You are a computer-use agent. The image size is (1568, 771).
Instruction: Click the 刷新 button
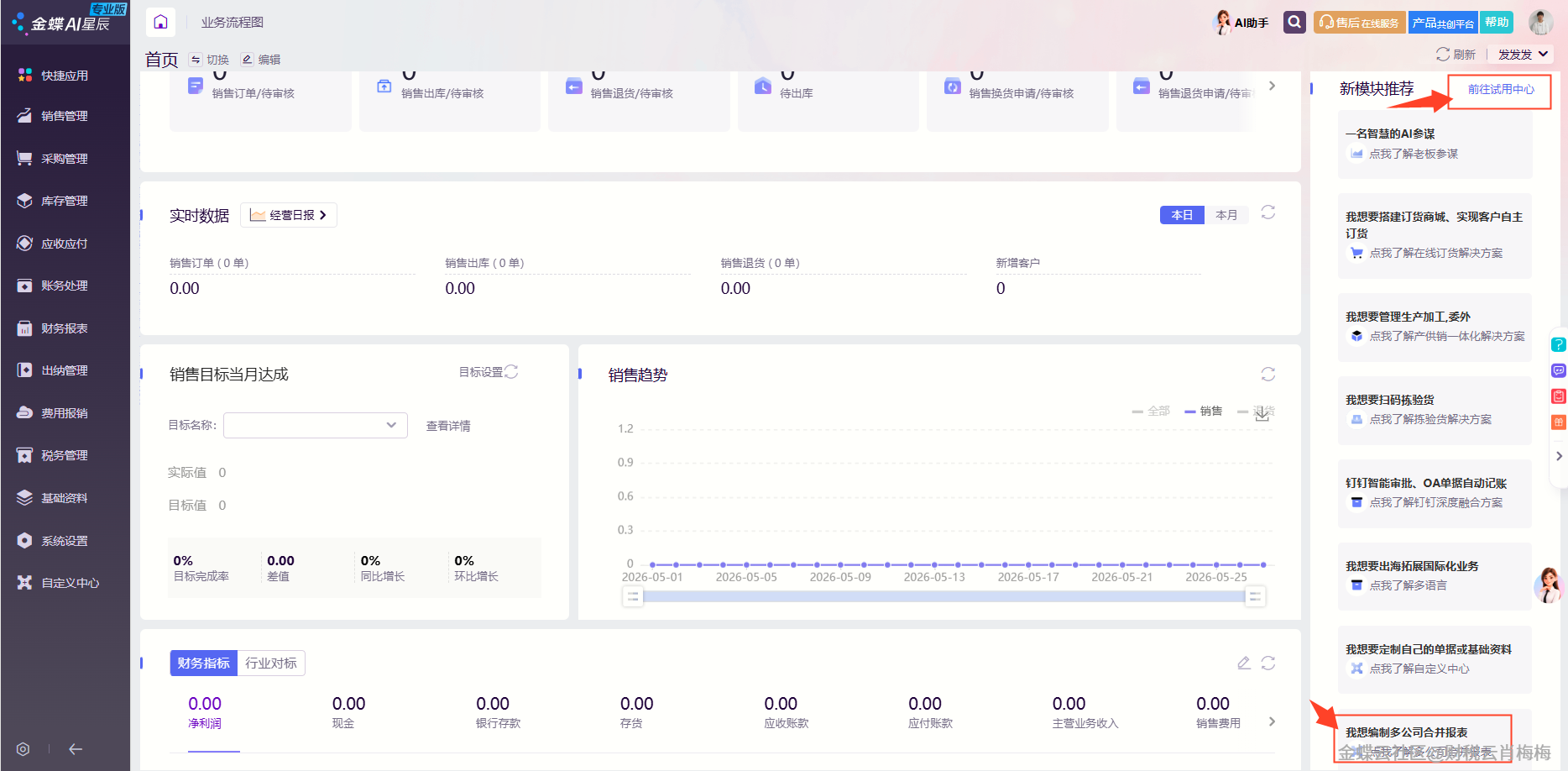click(1456, 55)
